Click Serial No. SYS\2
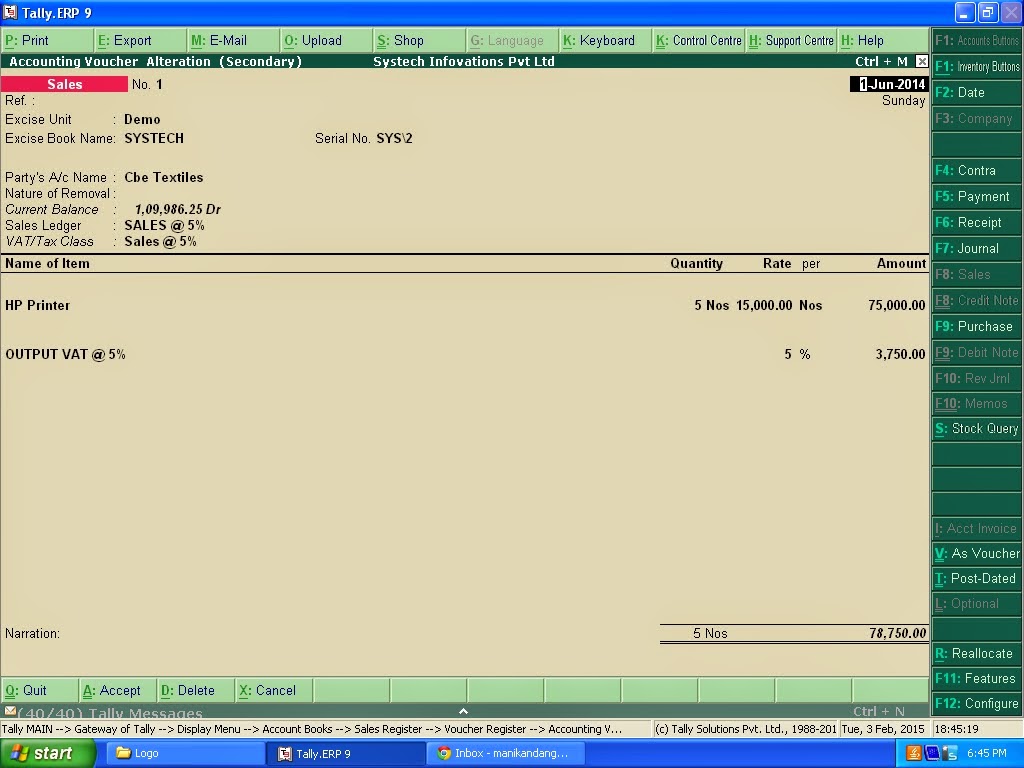Viewport: 1024px width, 768px height. pos(394,138)
